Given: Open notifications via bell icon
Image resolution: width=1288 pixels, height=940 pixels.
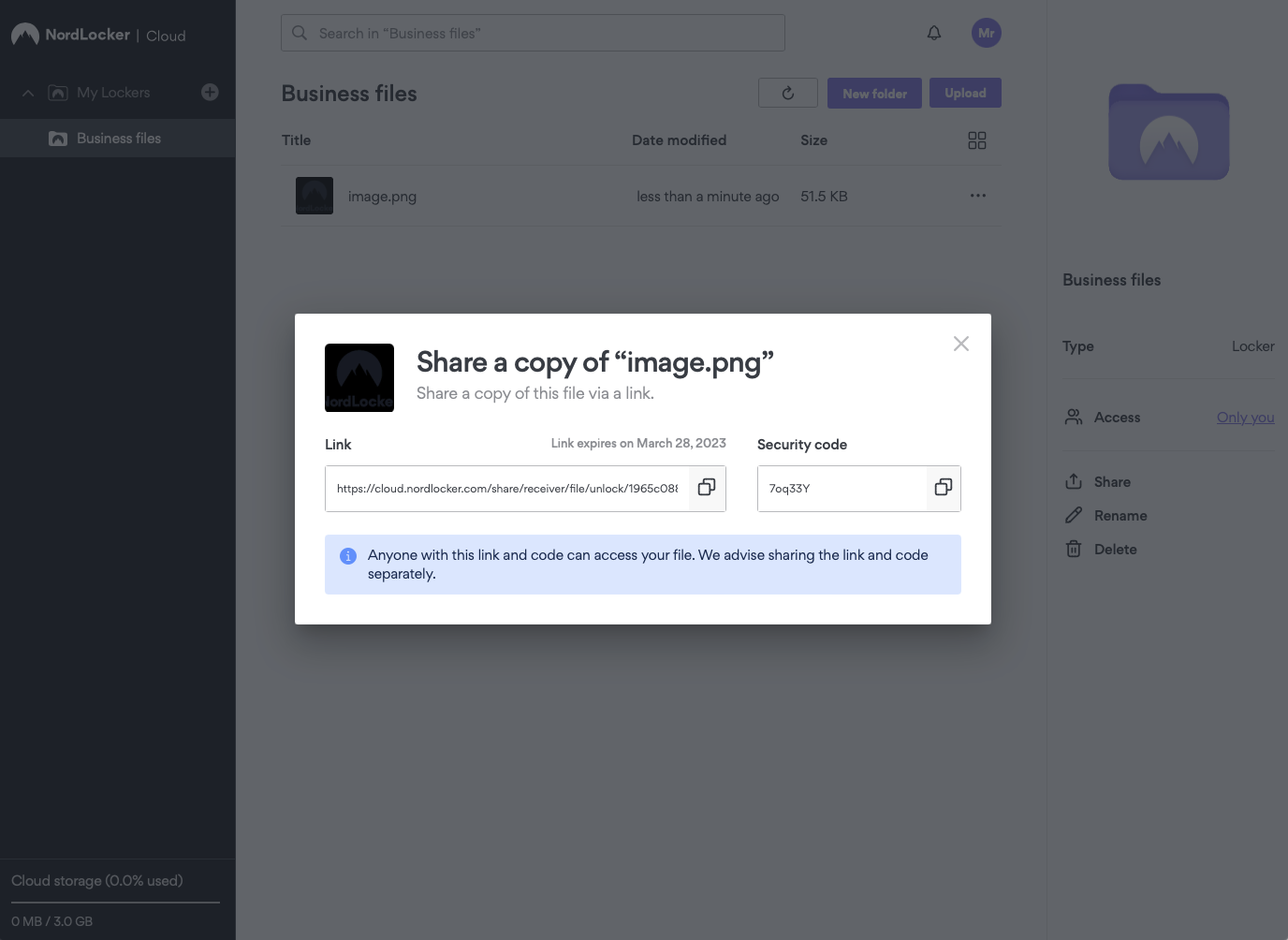Looking at the screenshot, I should [x=933, y=32].
